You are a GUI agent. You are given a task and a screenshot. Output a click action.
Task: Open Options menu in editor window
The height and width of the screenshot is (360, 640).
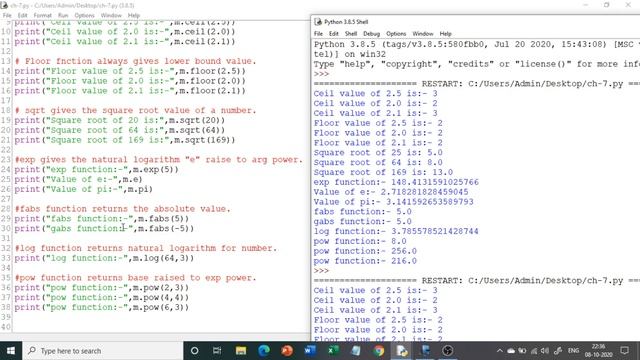(84, 16)
